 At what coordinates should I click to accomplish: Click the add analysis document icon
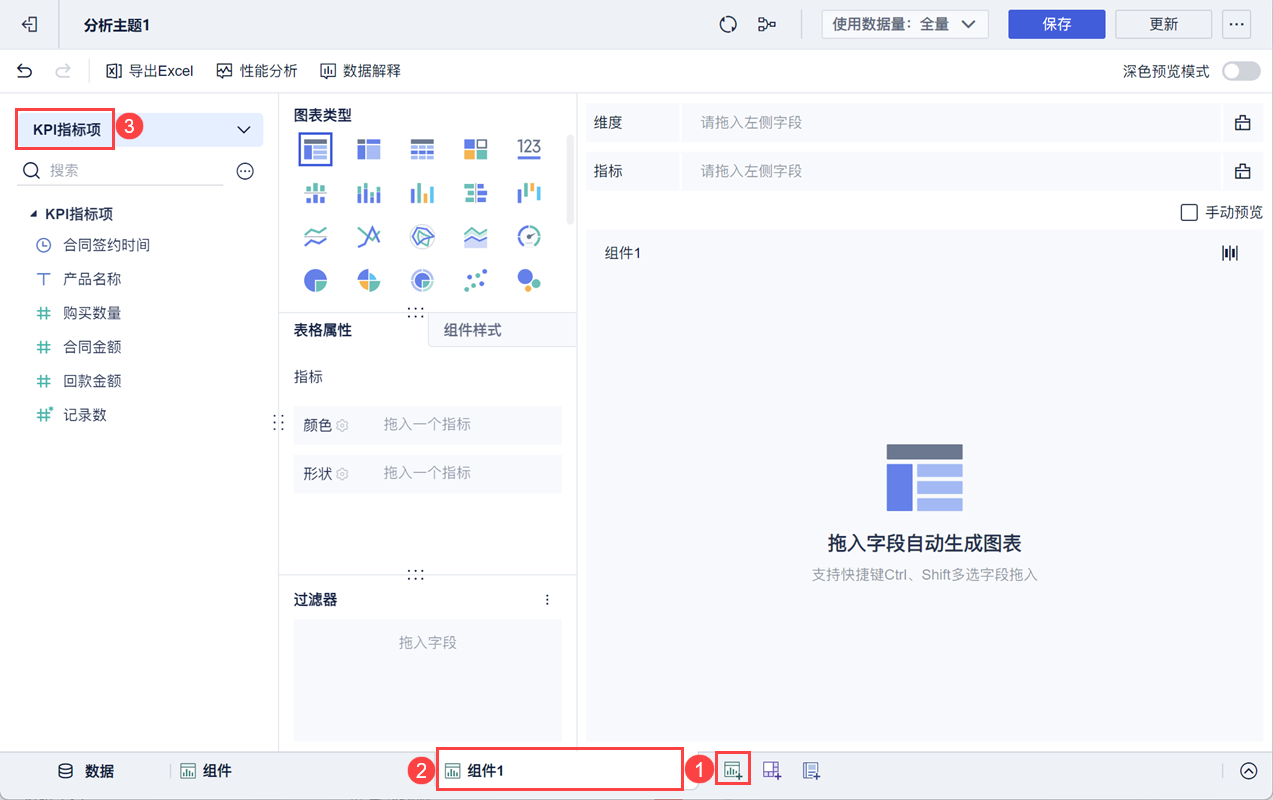tap(811, 770)
